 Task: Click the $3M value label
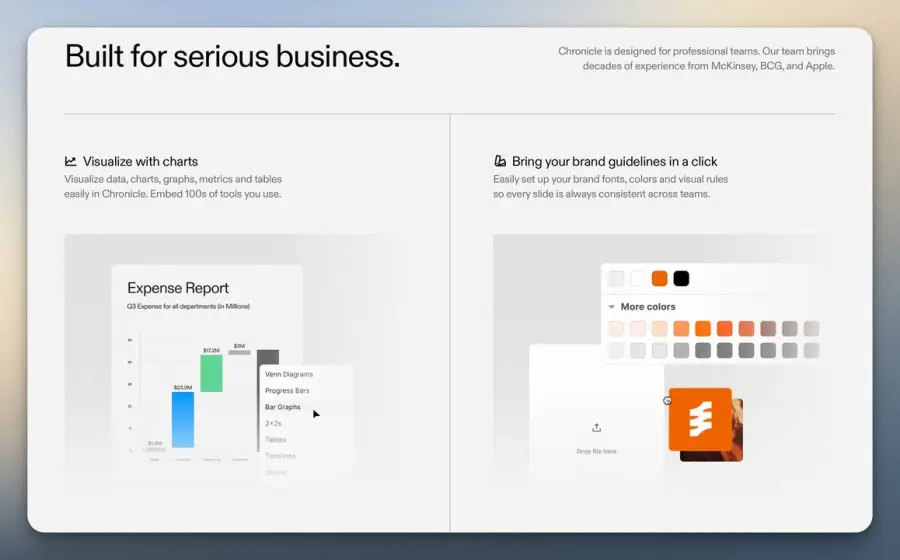pyautogui.click(x=239, y=346)
